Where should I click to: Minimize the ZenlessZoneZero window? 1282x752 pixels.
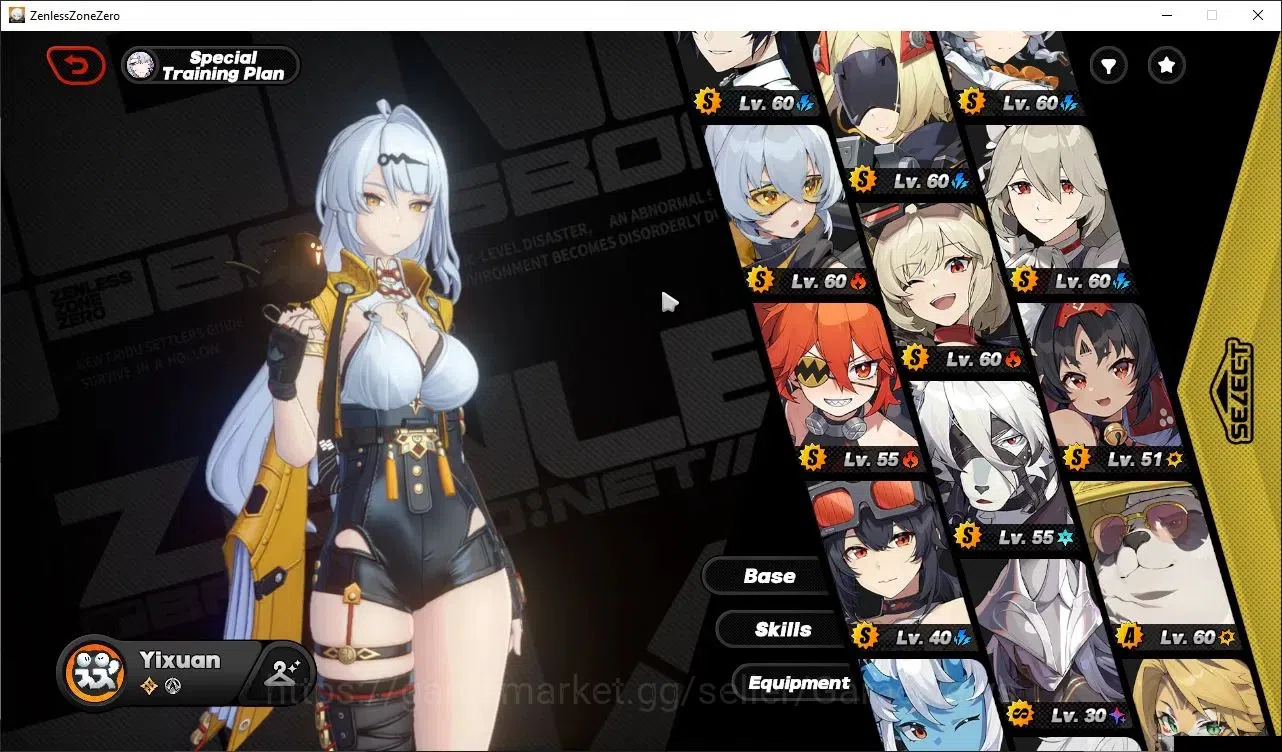(x=1166, y=15)
